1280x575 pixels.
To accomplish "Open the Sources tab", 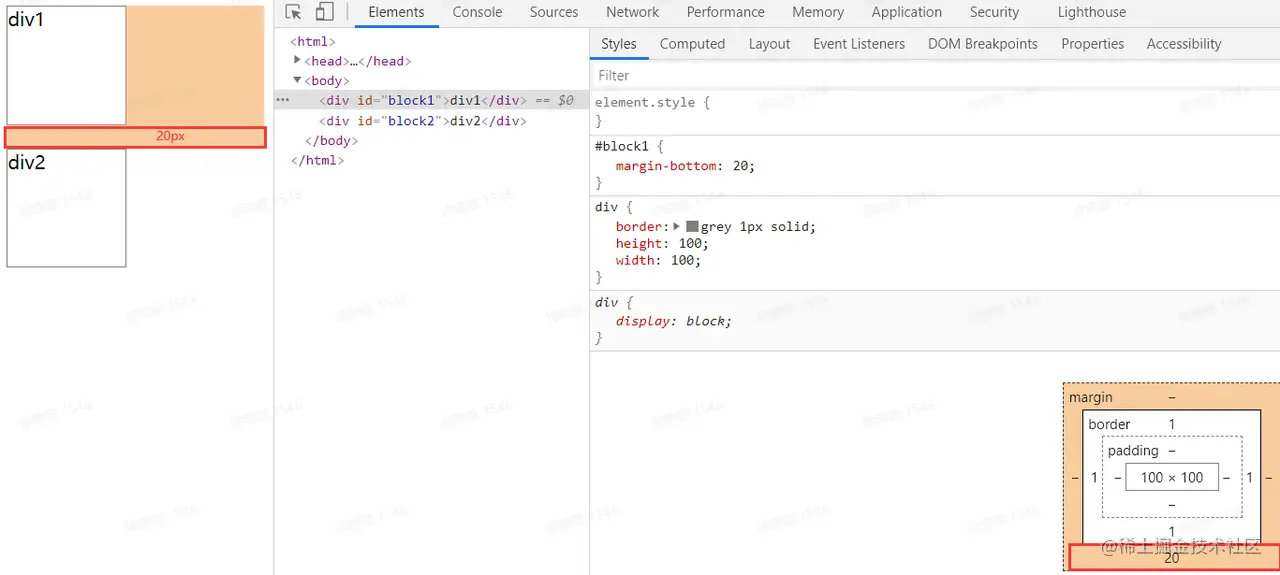I will point(554,12).
